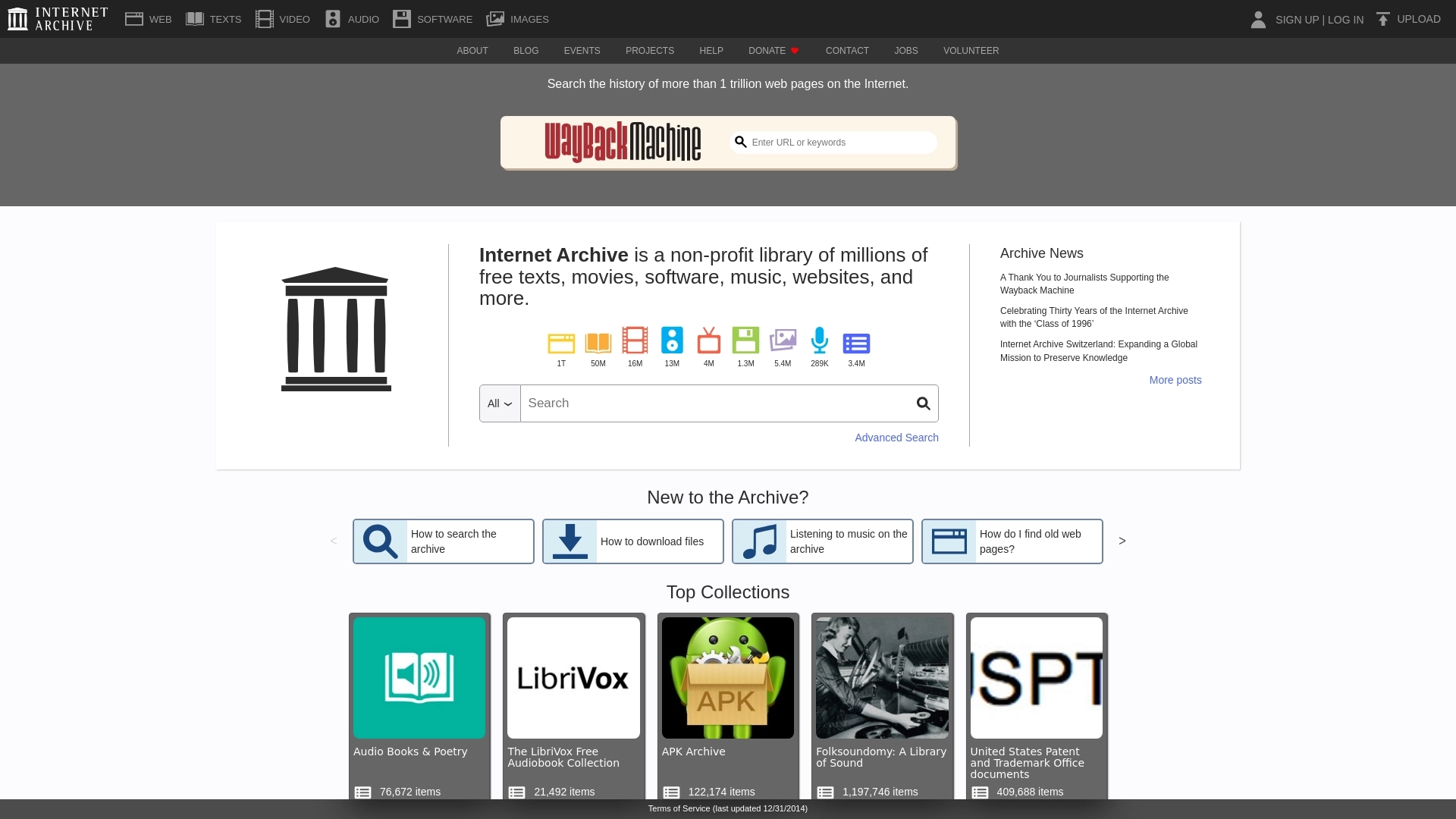Viewport: 1456px width, 819px height.
Task: Open How to search the archive card
Action: tap(444, 541)
